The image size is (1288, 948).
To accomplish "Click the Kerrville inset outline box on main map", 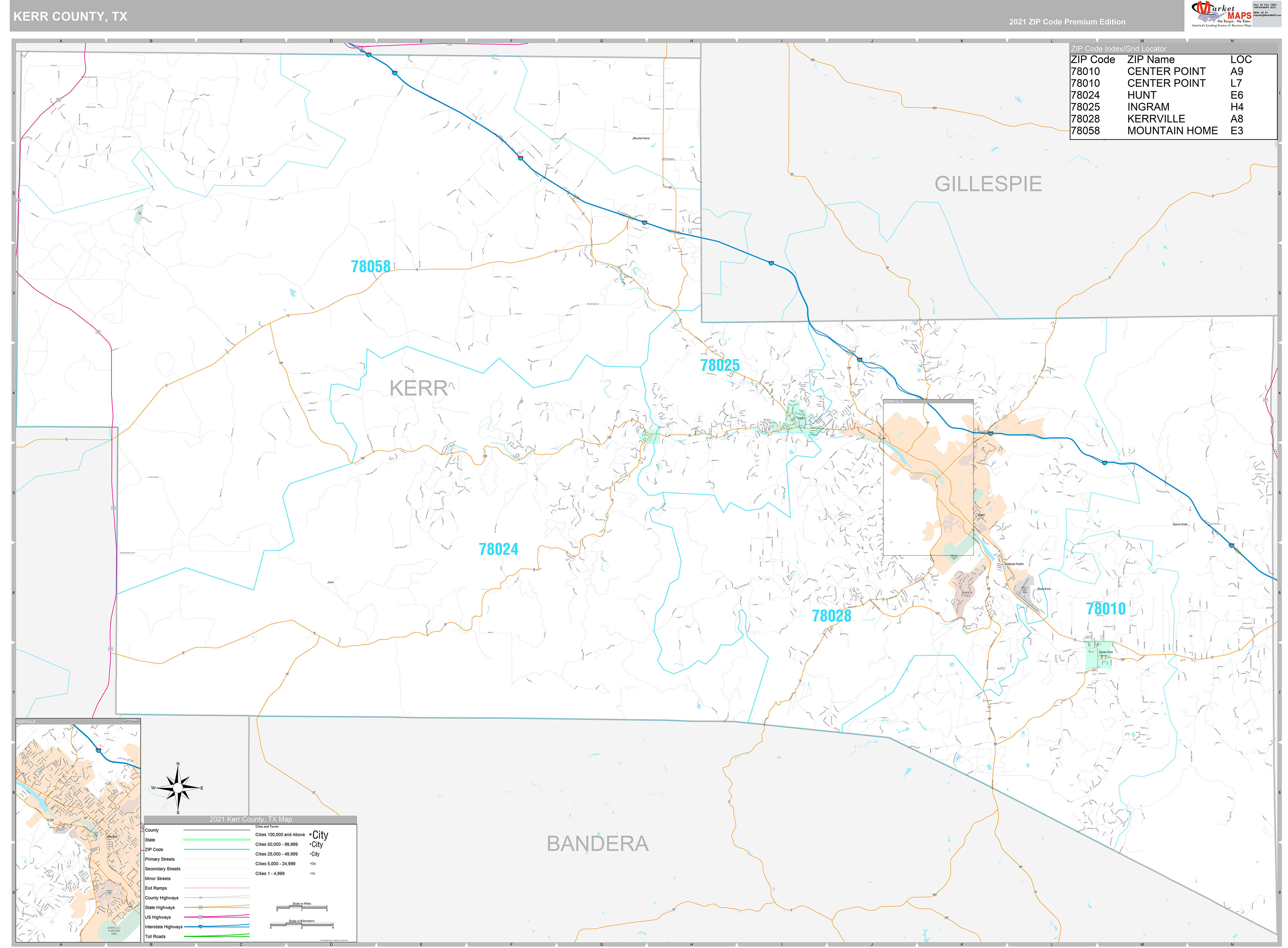I will [928, 477].
